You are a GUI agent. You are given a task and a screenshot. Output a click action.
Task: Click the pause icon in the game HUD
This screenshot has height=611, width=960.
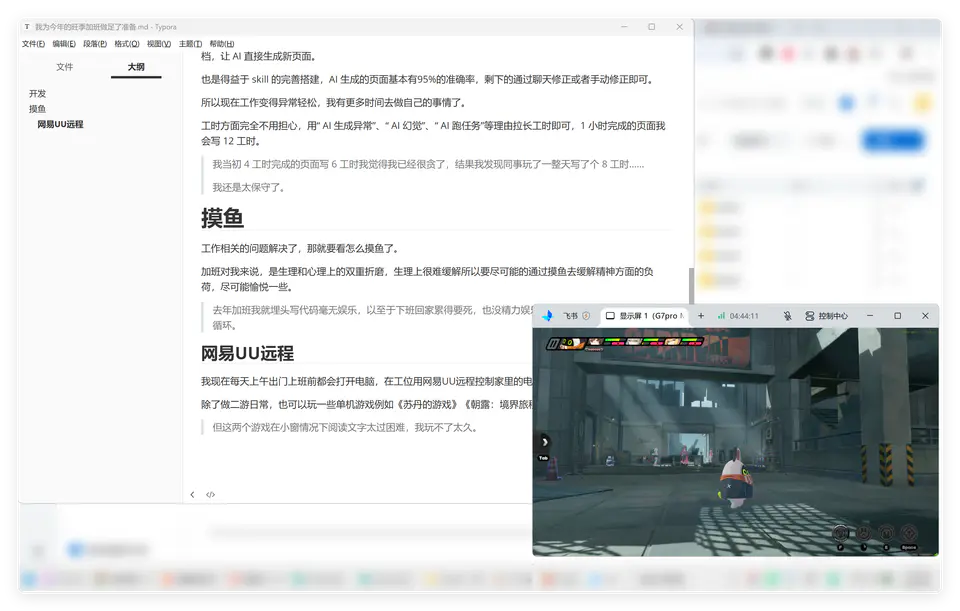point(553,344)
